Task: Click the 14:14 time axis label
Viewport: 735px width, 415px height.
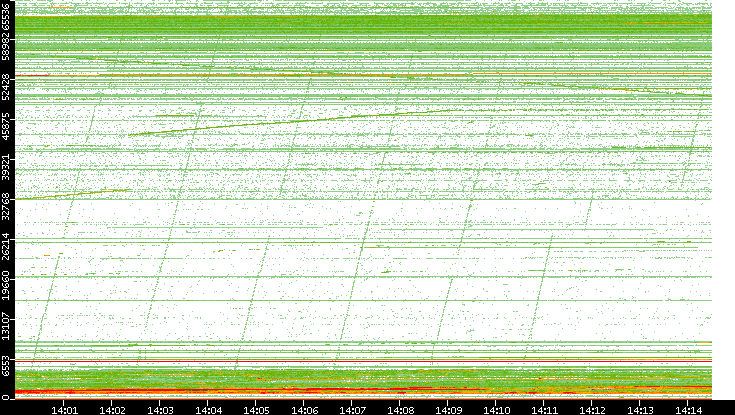Action: point(688,408)
